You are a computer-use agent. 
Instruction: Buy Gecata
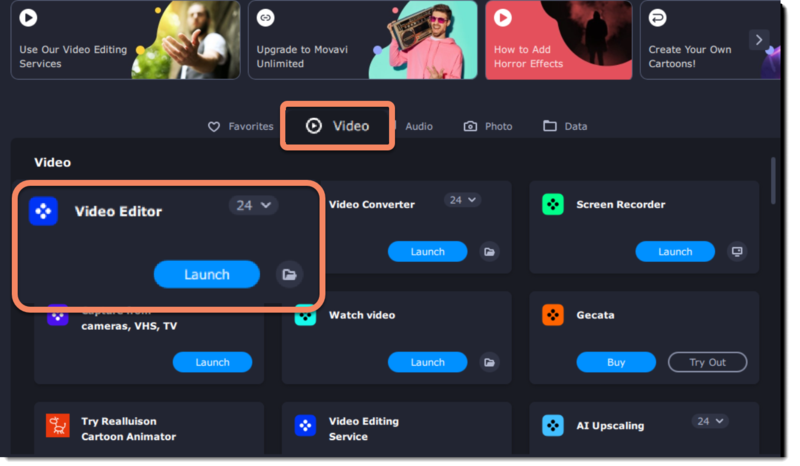(x=616, y=362)
